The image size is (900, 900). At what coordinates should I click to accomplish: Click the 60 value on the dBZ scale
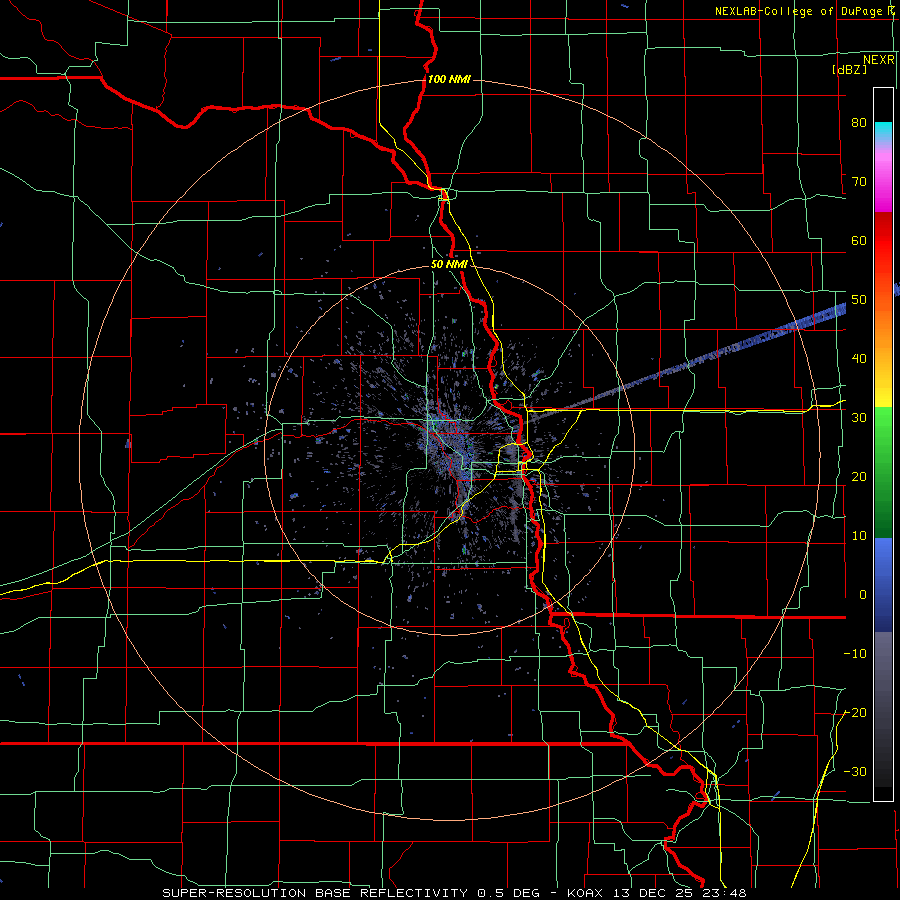point(859,240)
